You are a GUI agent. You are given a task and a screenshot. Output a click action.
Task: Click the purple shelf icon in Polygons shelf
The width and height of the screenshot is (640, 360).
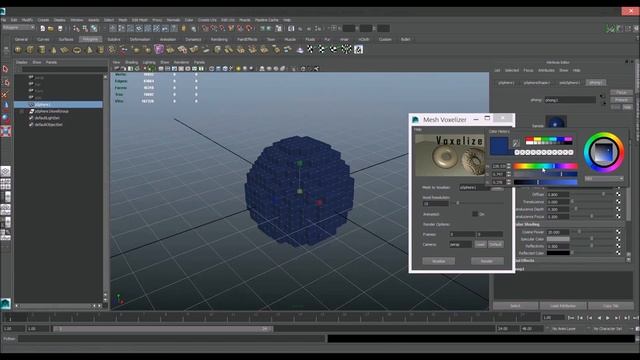coord(159,50)
